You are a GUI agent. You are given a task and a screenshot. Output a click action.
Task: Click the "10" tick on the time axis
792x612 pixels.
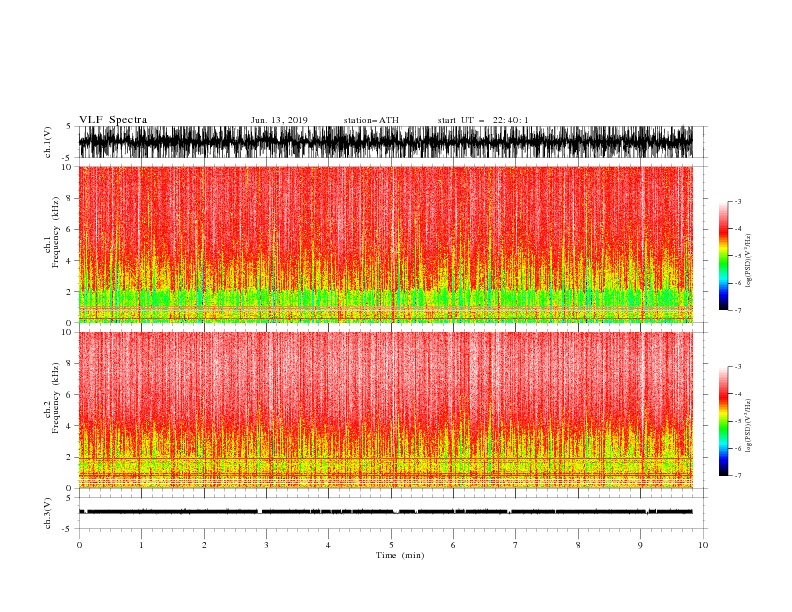click(703, 545)
